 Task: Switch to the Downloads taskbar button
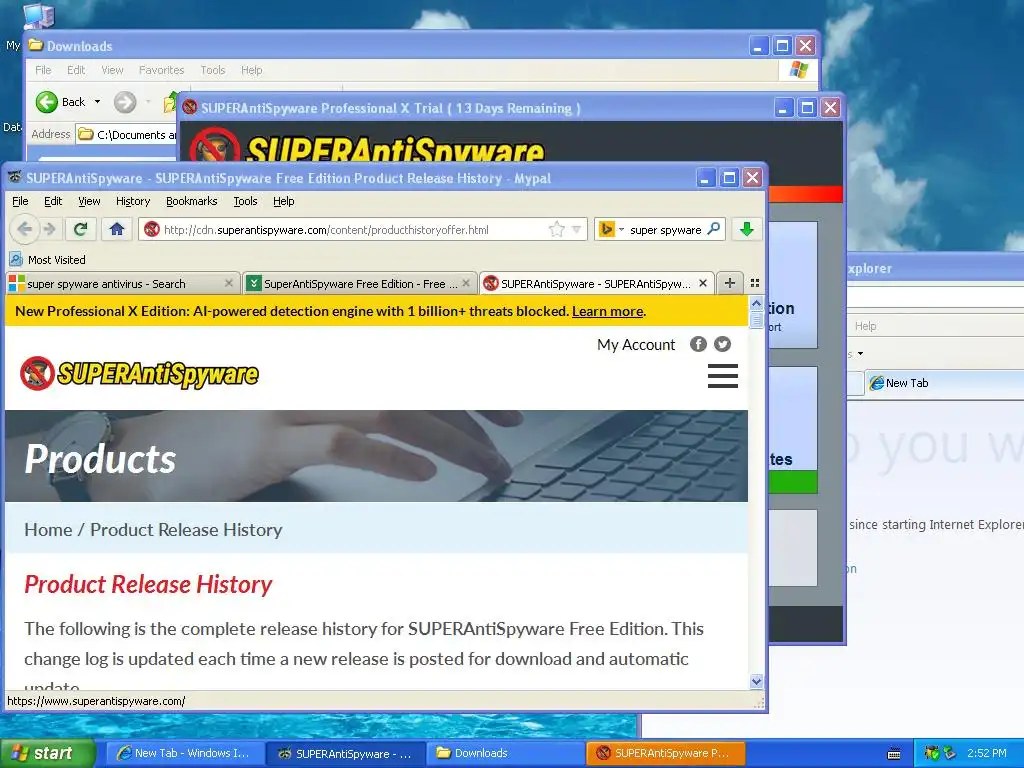point(506,753)
